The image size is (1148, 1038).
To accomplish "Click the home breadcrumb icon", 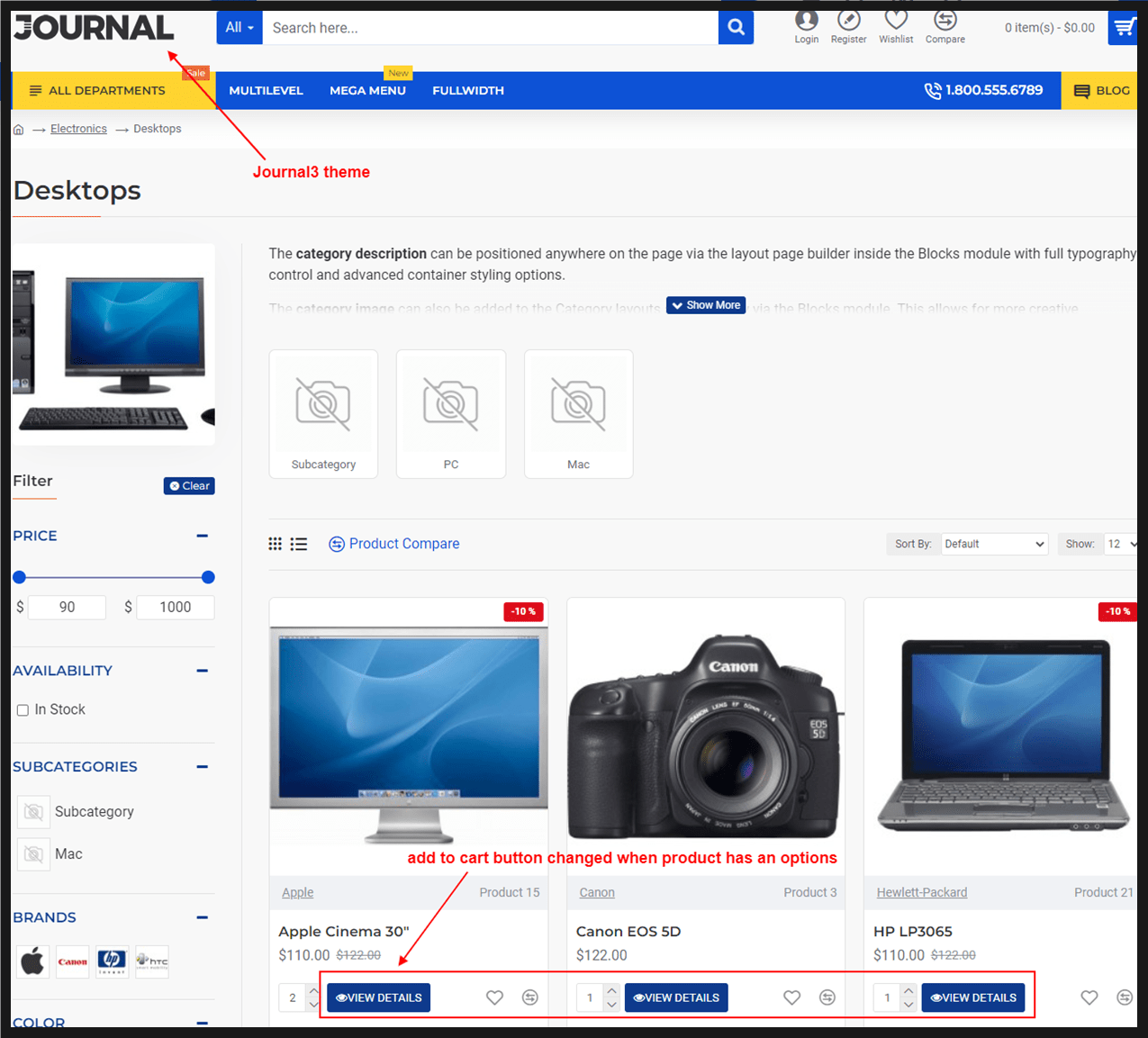I will click(x=18, y=130).
